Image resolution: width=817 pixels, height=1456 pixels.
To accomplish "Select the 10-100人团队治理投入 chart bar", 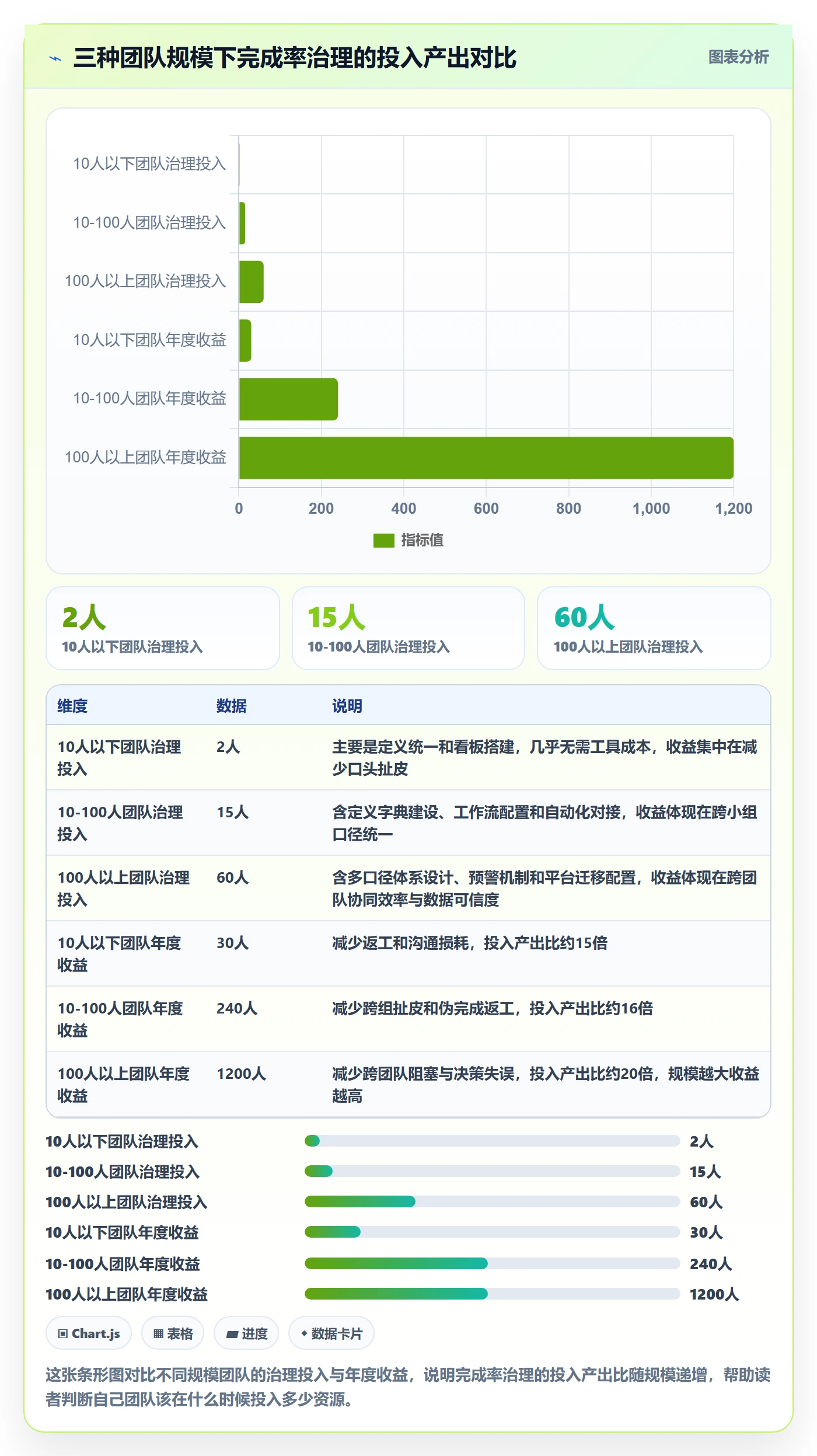I will tap(242, 223).
